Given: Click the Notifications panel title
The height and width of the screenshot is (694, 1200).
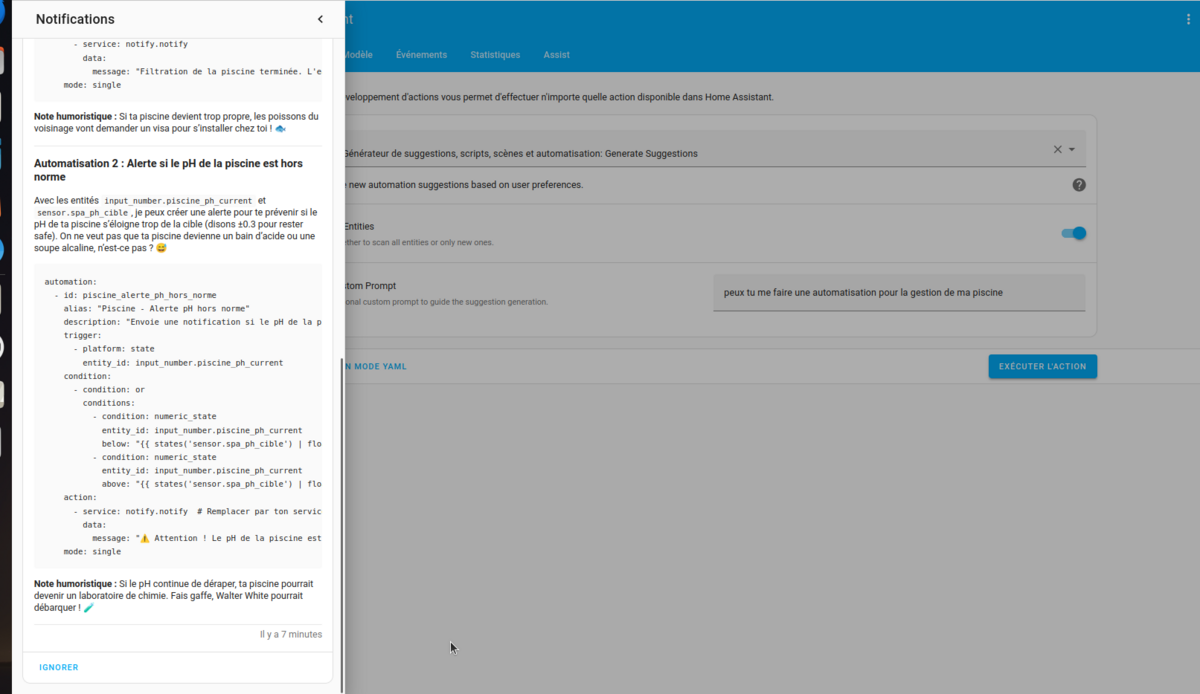Looking at the screenshot, I should (x=75, y=19).
